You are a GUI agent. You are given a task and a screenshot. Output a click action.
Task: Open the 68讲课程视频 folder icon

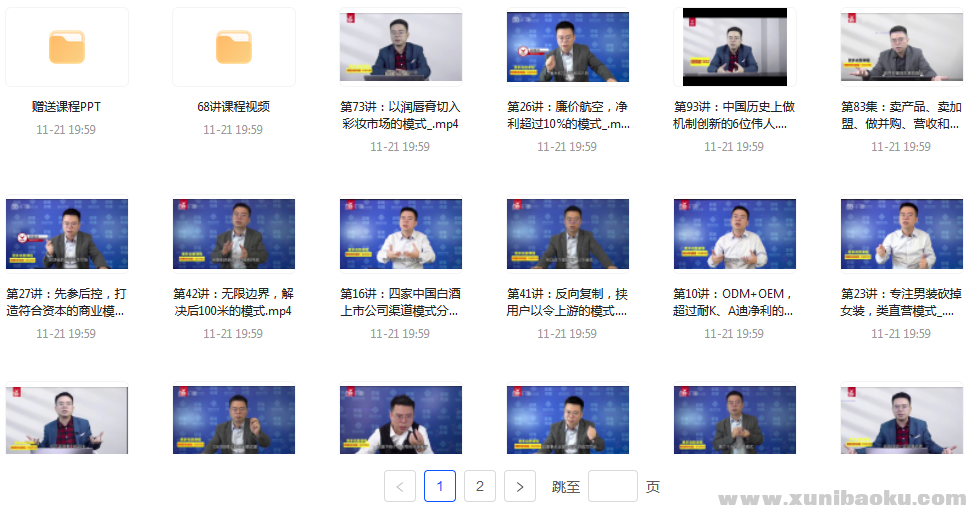click(234, 47)
